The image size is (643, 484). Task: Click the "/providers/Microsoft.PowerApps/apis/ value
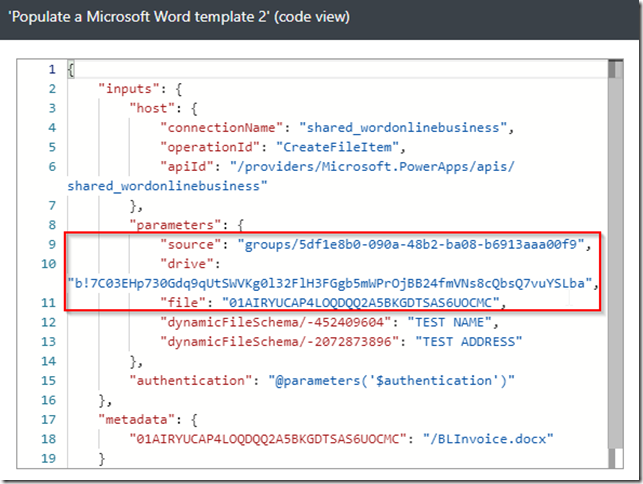[x=372, y=167]
